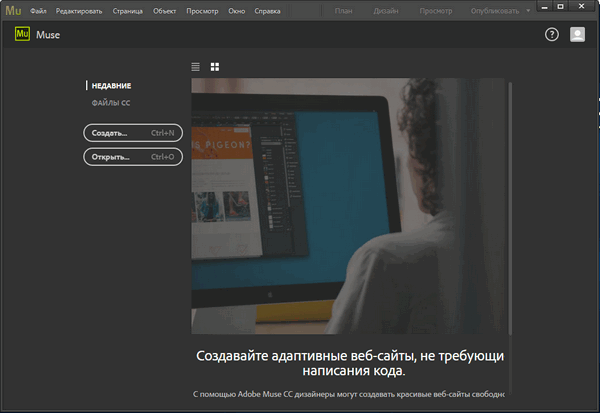Maximize the Muse window

(x=560, y=7)
